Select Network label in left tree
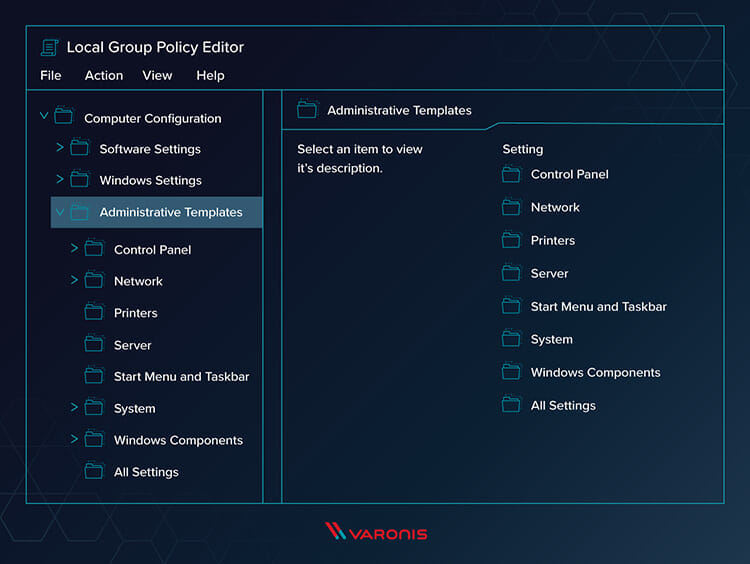The width and height of the screenshot is (750, 564). [x=138, y=281]
